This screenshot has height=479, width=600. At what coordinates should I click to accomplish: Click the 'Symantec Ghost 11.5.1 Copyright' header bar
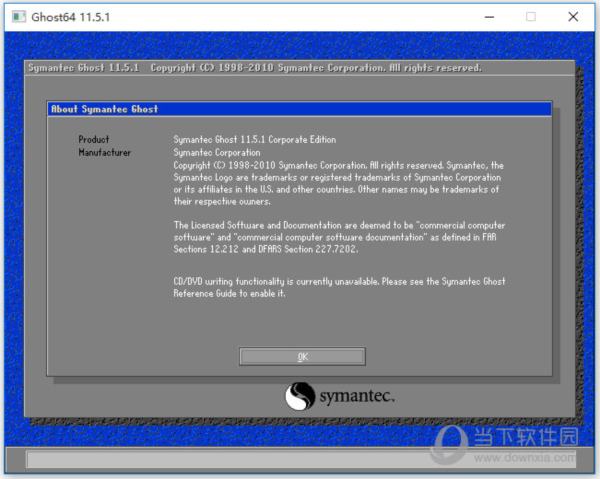(299, 68)
